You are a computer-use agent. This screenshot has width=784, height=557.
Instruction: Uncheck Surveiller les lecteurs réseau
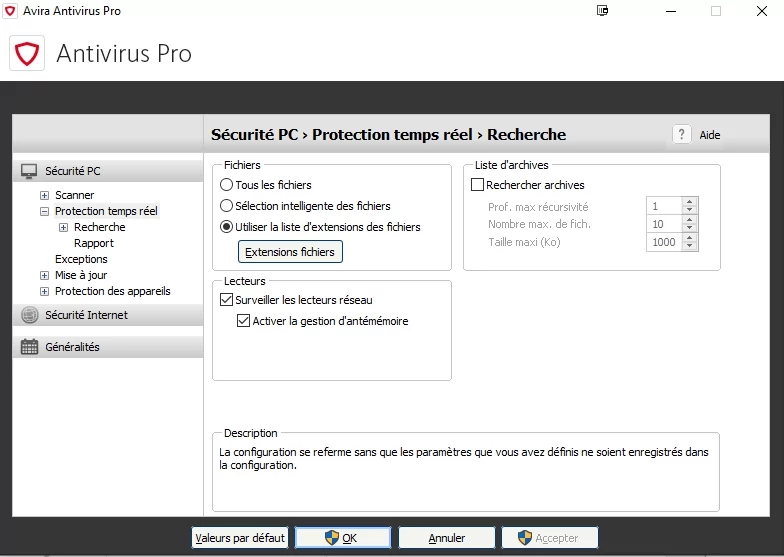[x=226, y=300]
